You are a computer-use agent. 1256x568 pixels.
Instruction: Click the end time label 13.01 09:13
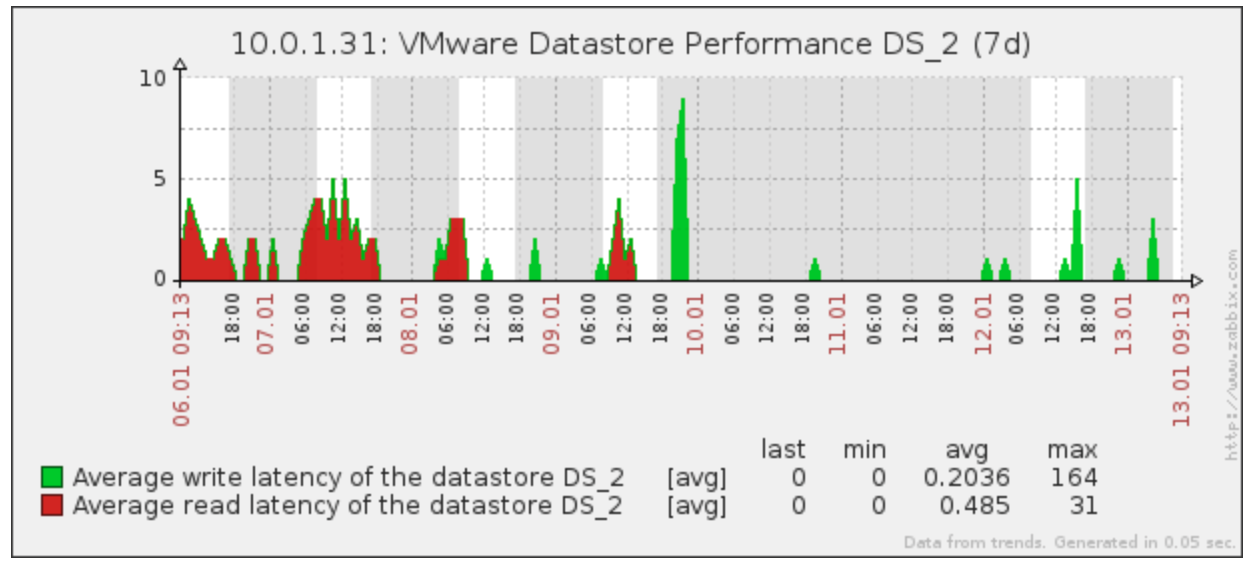point(1182,359)
